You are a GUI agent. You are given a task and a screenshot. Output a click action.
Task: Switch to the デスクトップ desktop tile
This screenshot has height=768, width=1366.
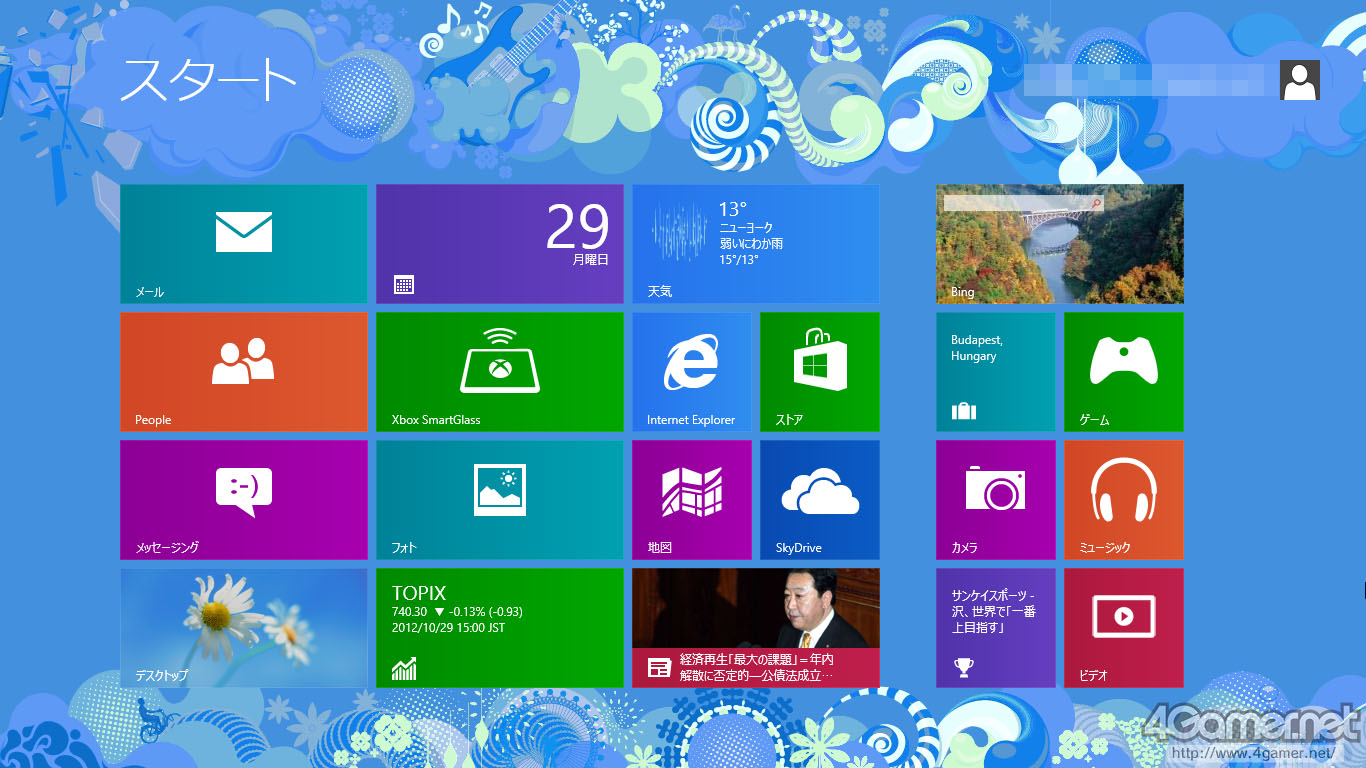(x=244, y=628)
